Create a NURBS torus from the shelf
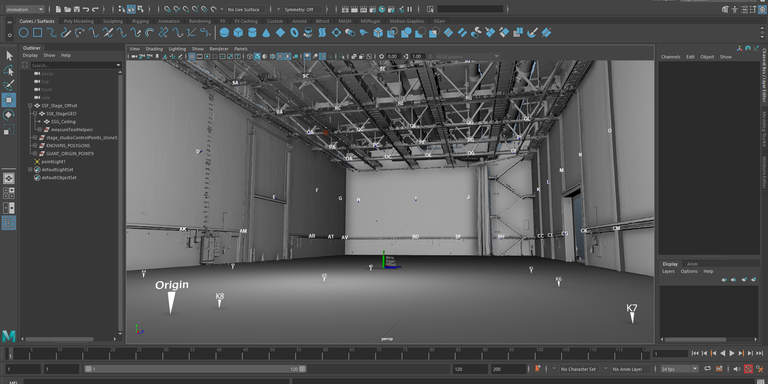Viewport: 768px width, 384px height. 294,33
